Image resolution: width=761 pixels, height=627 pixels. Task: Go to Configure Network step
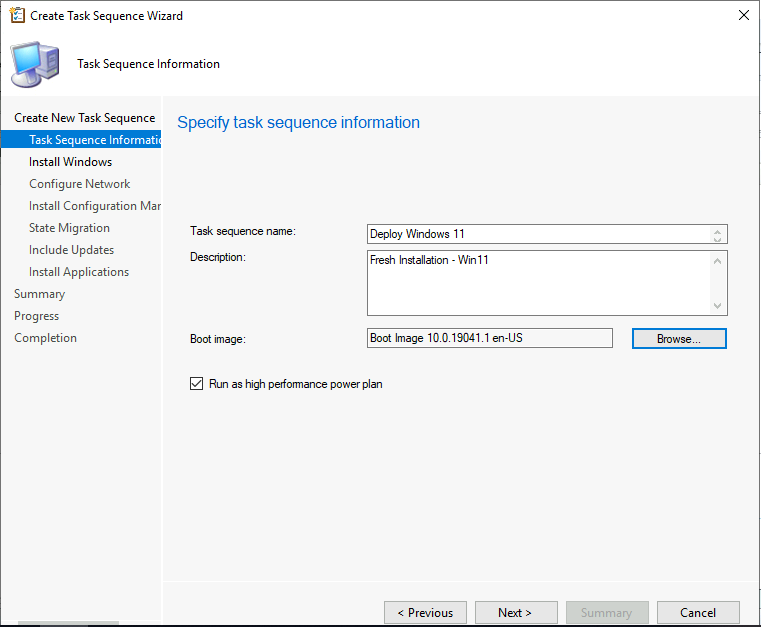[x=80, y=184]
